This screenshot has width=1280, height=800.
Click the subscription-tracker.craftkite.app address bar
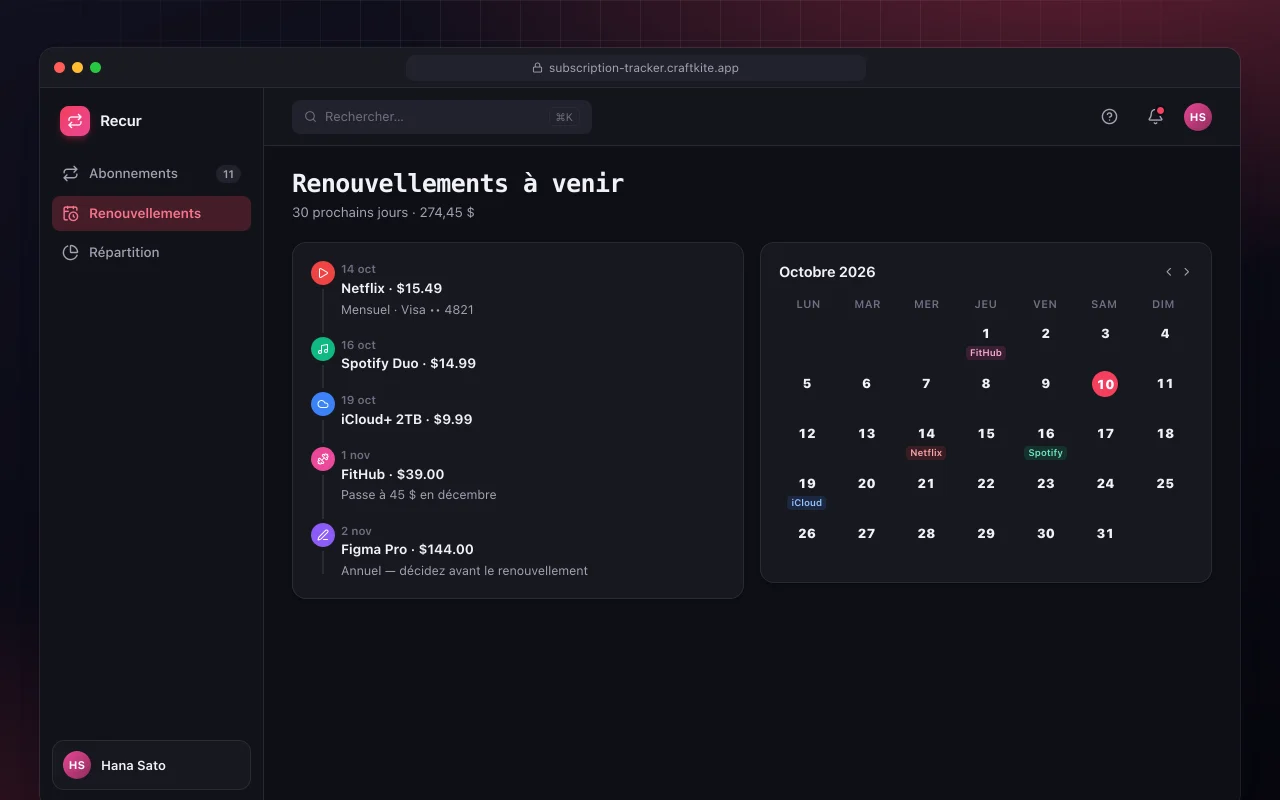click(x=636, y=68)
